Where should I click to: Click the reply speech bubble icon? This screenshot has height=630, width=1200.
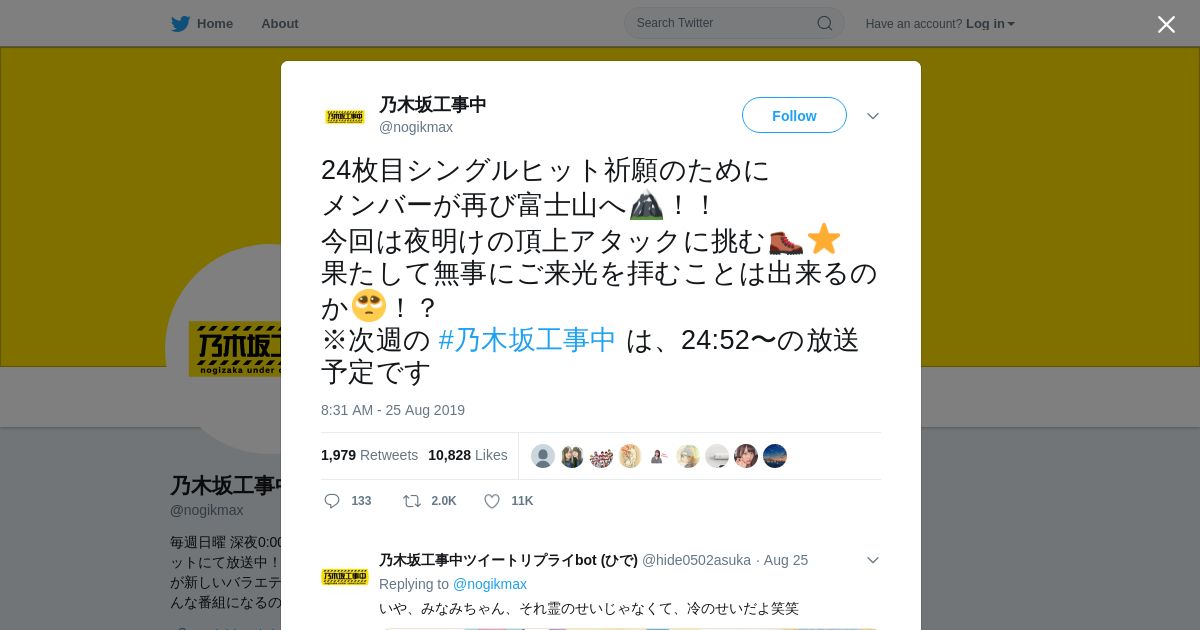pos(332,501)
